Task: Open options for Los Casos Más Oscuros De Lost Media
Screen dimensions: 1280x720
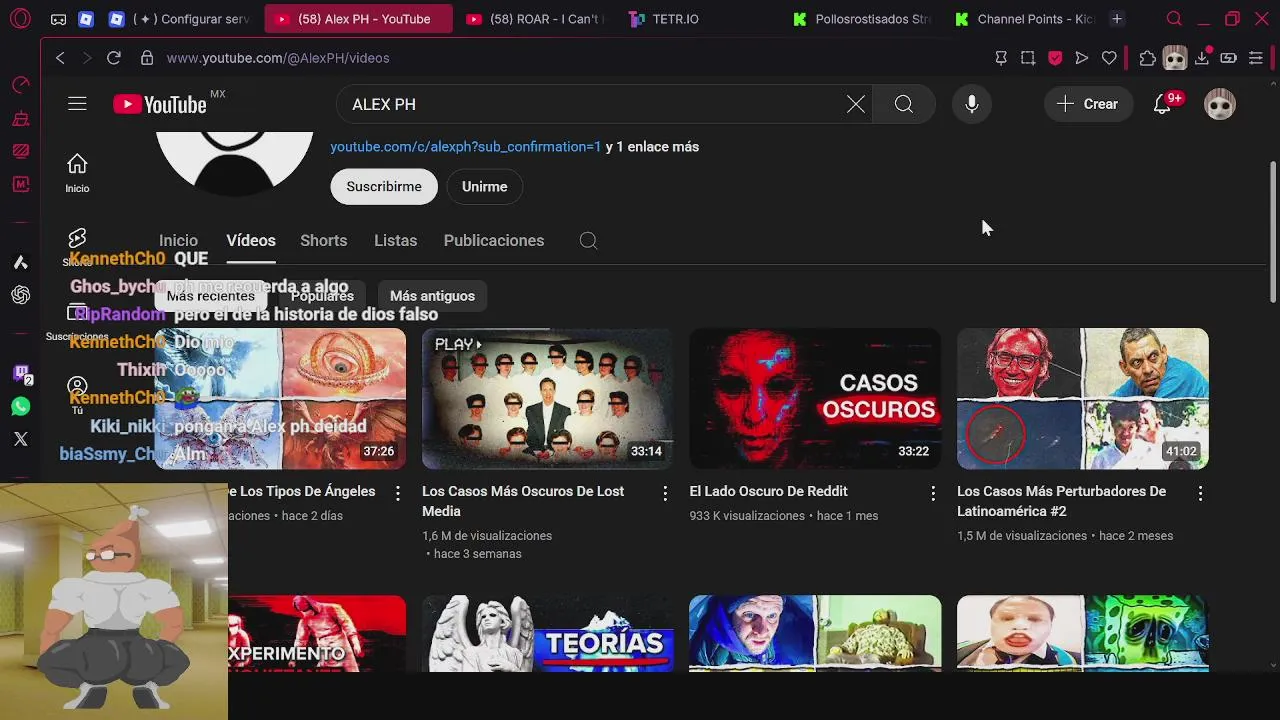Action: (x=665, y=493)
